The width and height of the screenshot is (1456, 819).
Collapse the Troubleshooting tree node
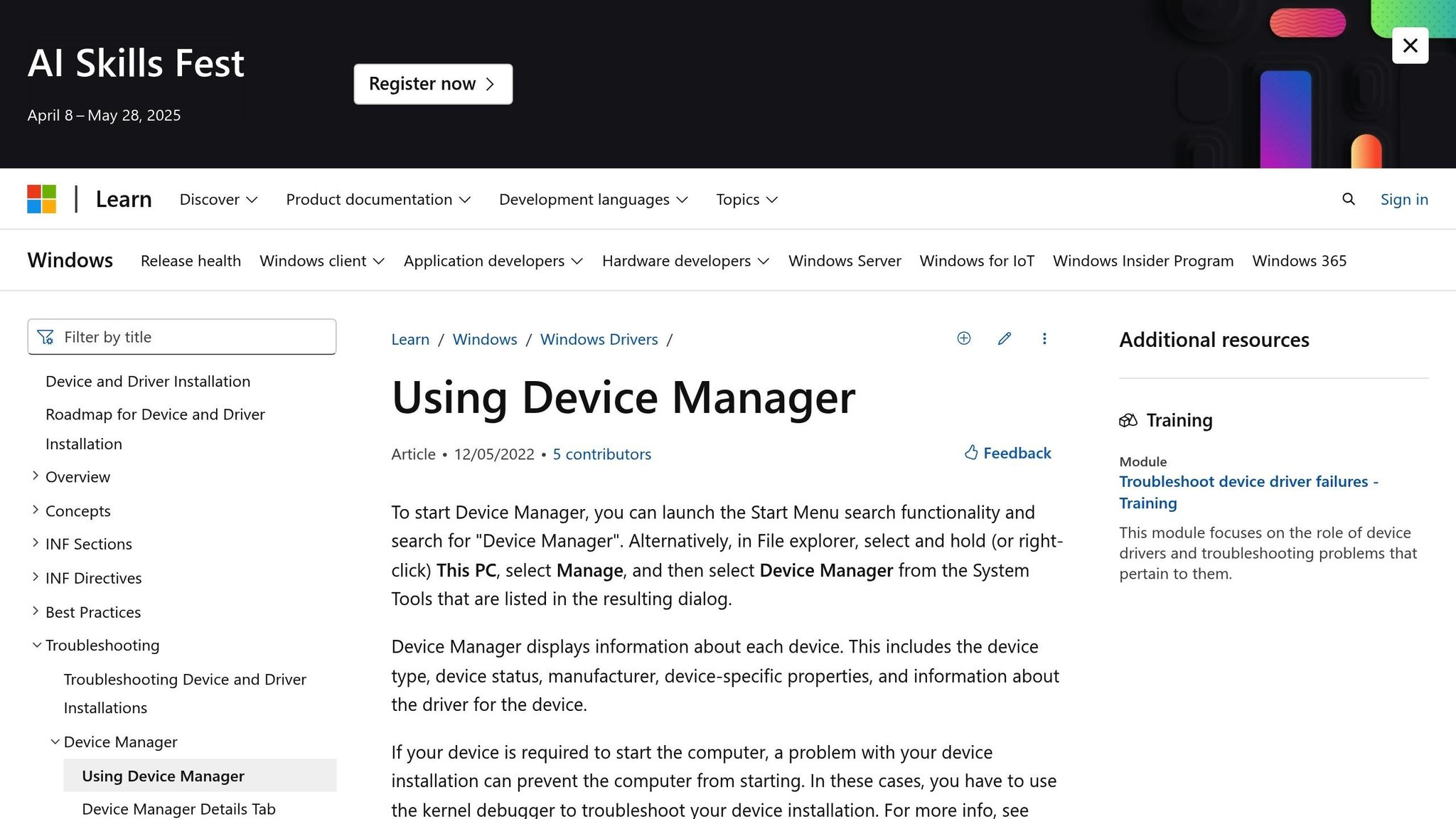[x=36, y=645]
